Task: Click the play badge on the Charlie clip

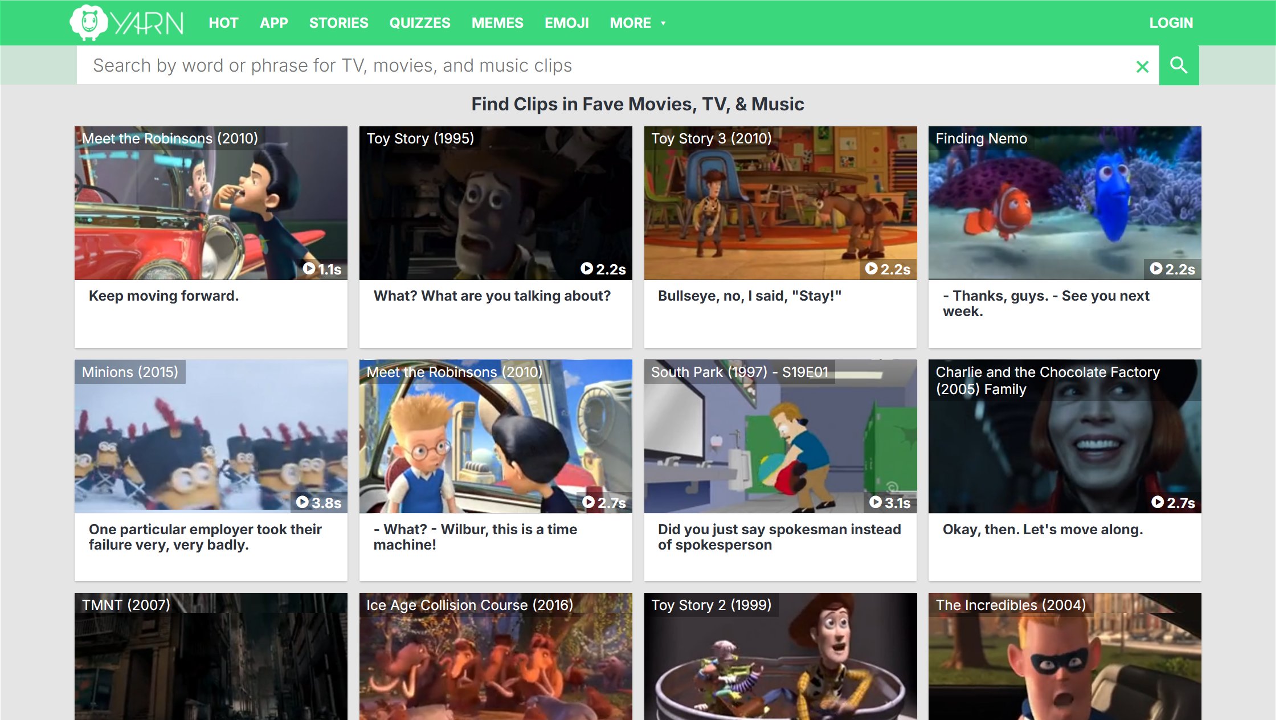Action: pyautogui.click(x=1173, y=503)
